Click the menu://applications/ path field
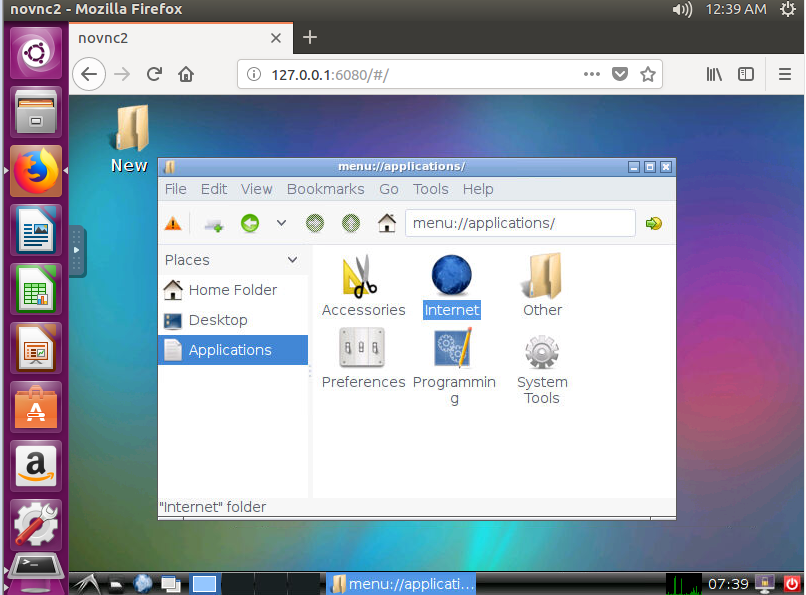This screenshot has height=595, width=806. tap(520, 223)
